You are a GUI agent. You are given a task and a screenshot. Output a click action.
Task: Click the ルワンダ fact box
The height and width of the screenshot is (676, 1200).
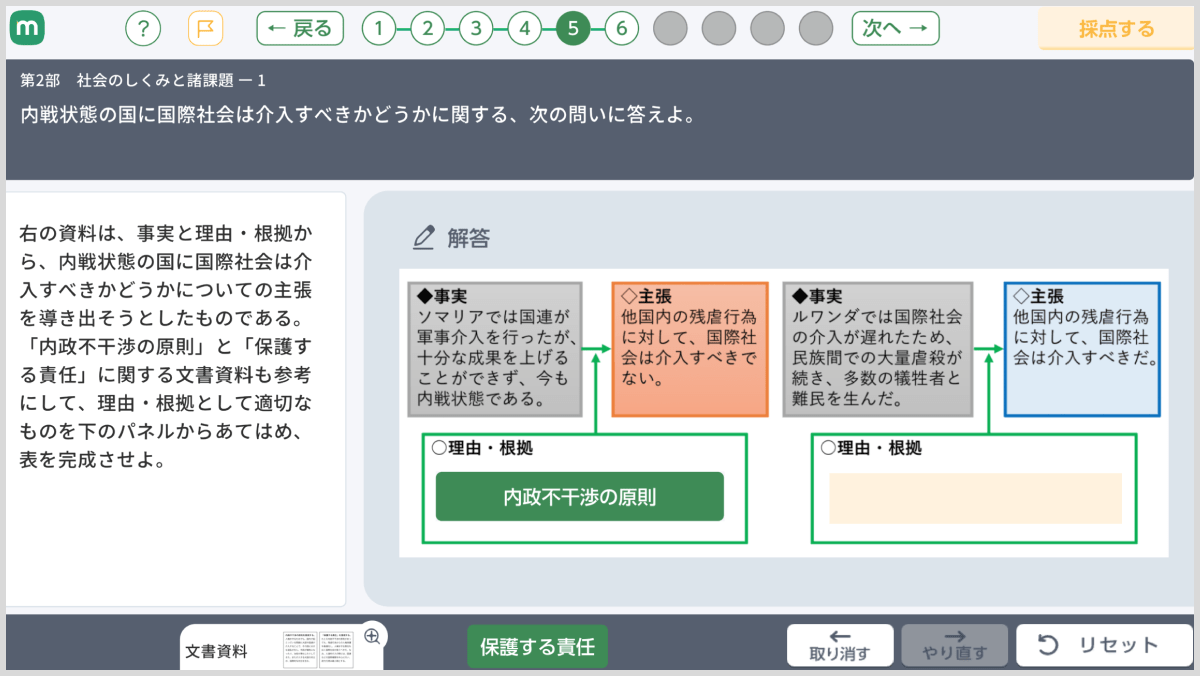(x=878, y=350)
